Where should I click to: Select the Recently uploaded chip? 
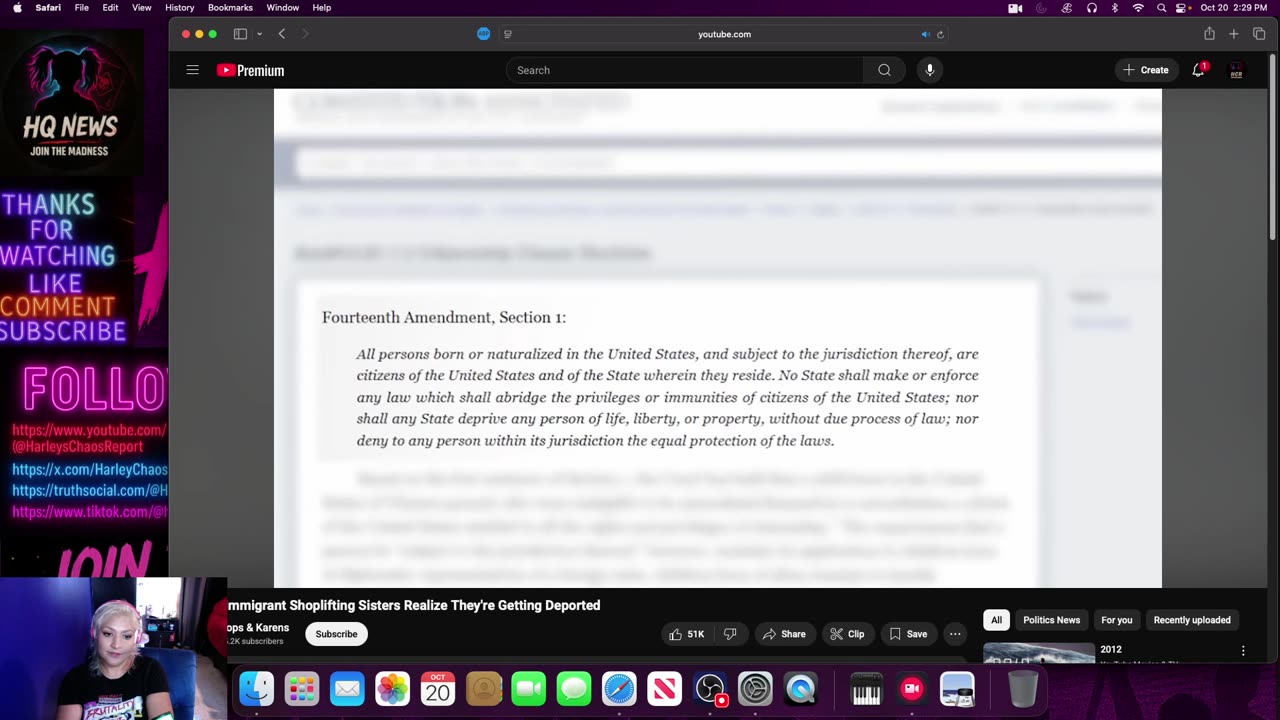point(1192,620)
